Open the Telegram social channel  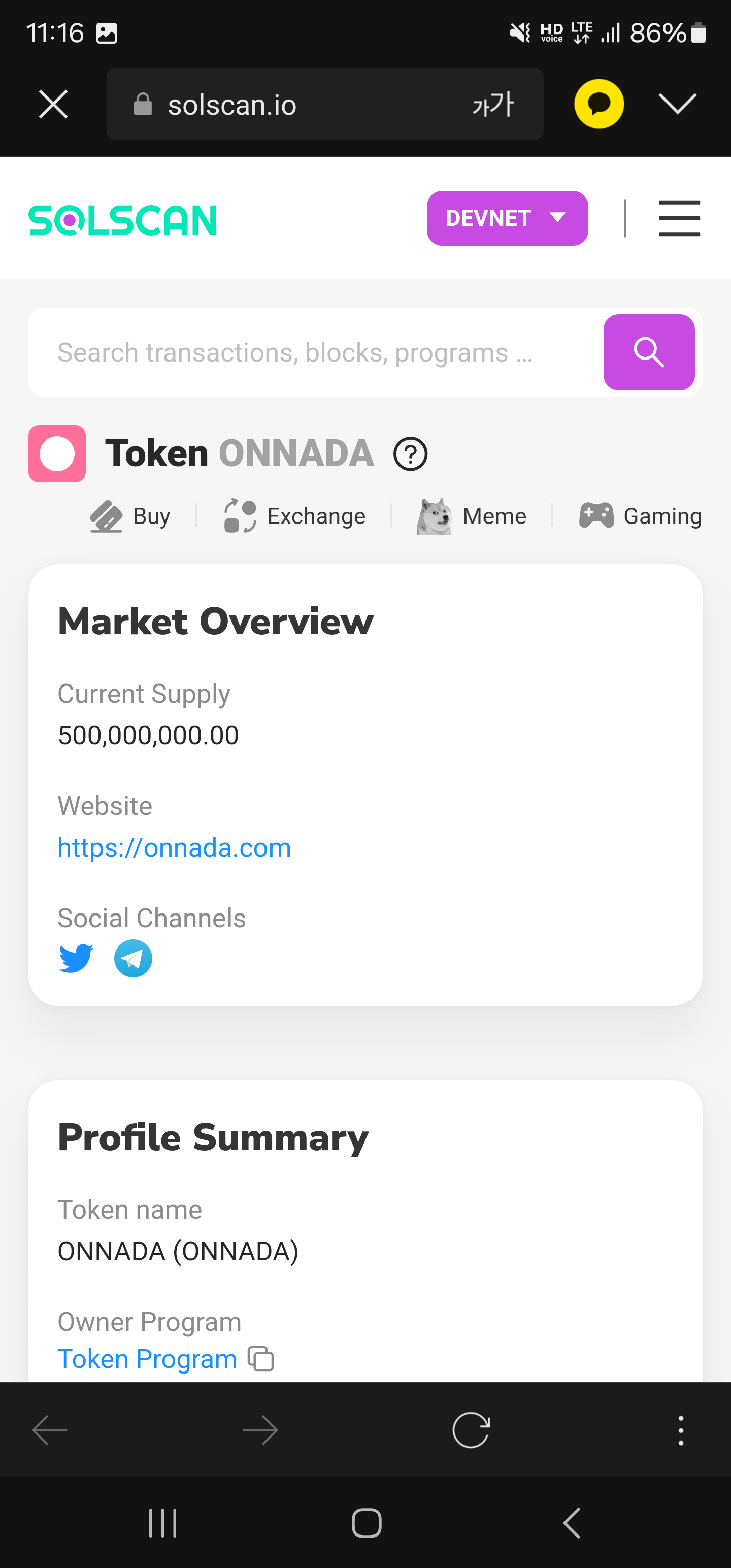pyautogui.click(x=132, y=958)
